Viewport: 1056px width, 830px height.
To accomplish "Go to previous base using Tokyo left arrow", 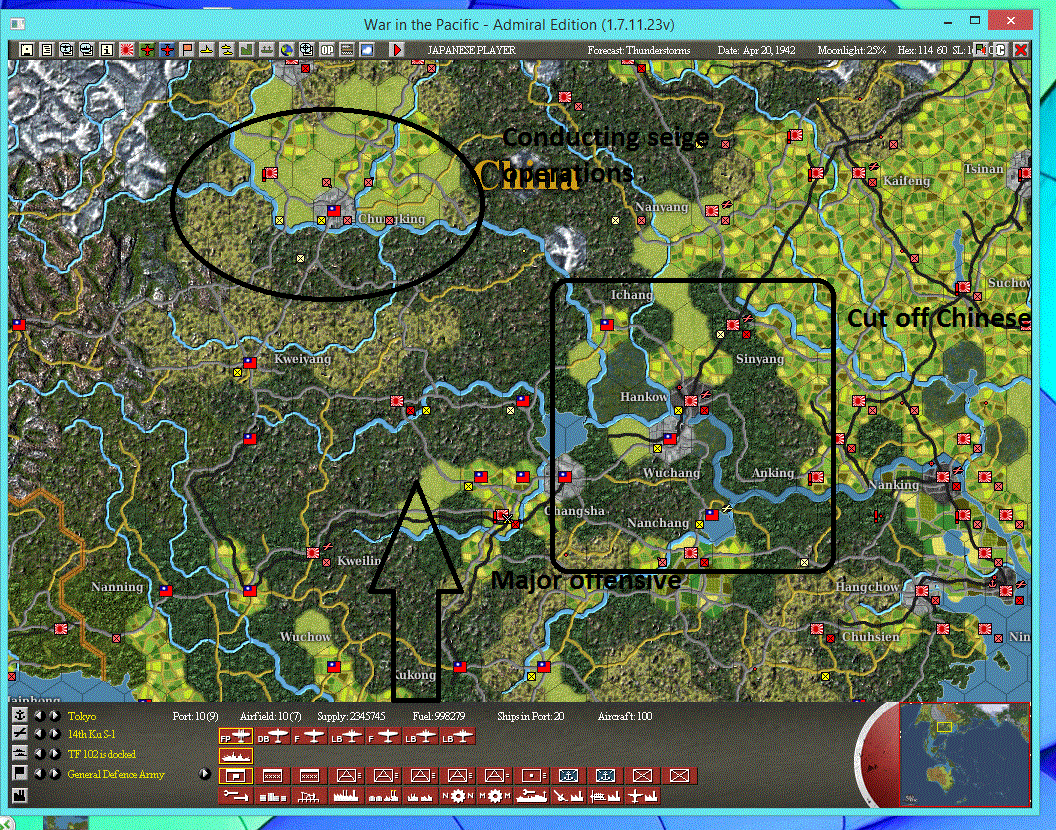I will click(x=40, y=715).
